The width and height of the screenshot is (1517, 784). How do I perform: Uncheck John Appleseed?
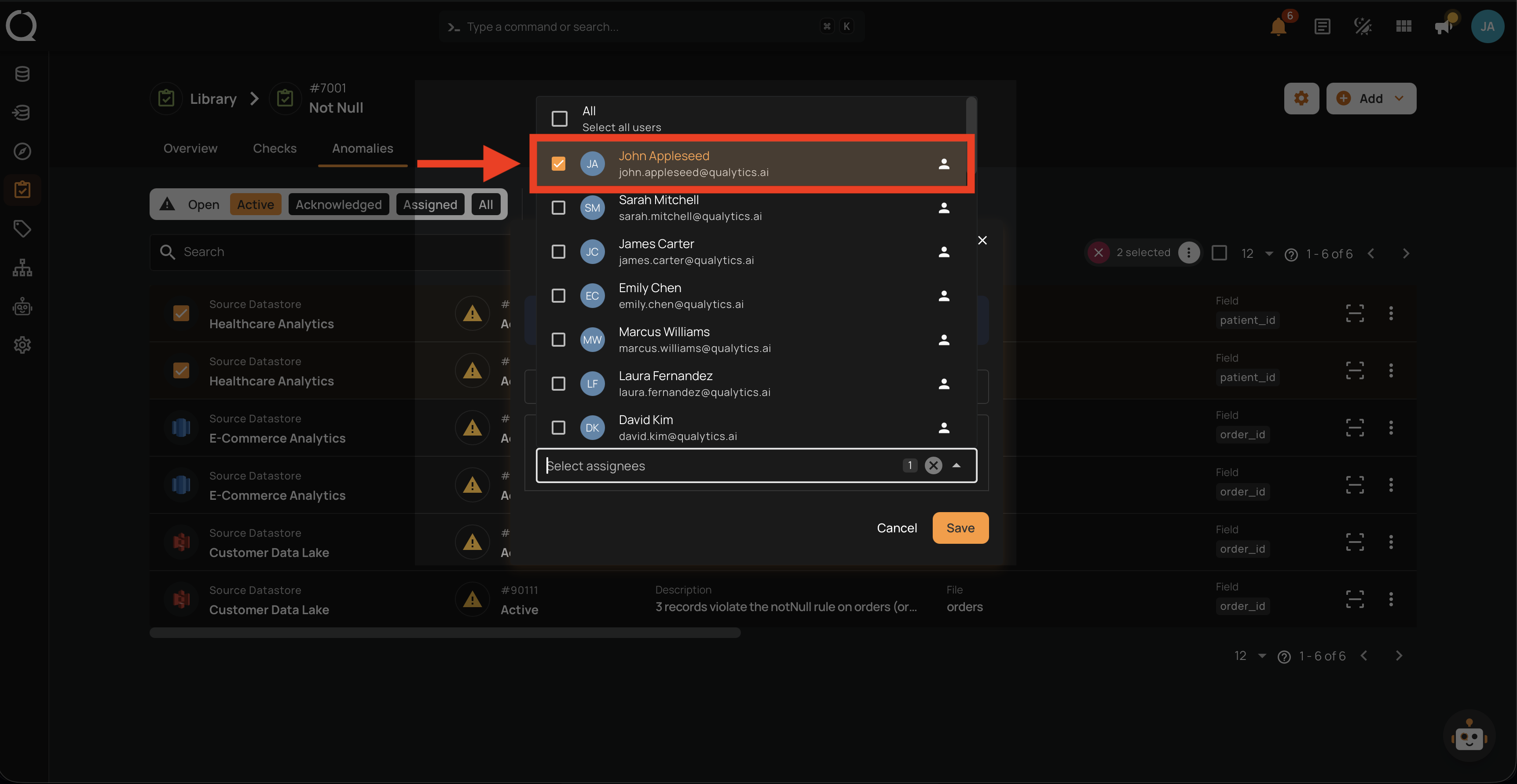[558, 164]
